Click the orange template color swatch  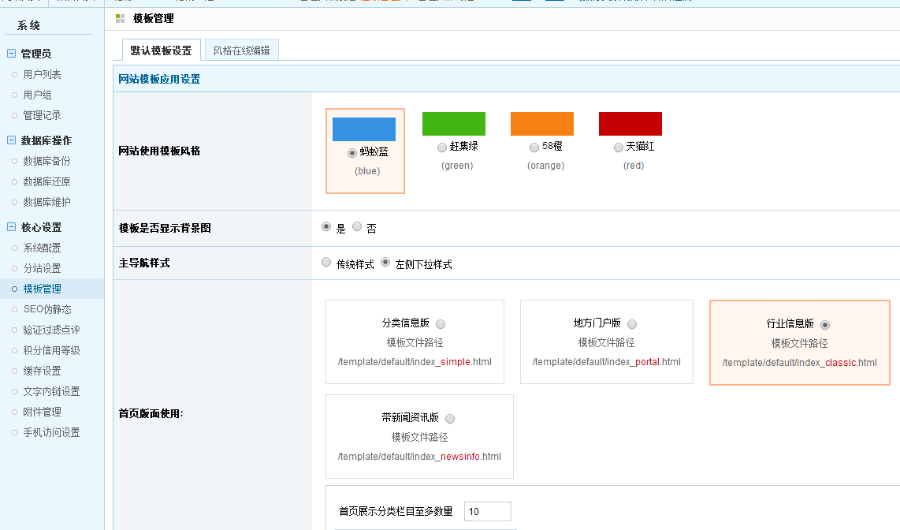tap(542, 124)
